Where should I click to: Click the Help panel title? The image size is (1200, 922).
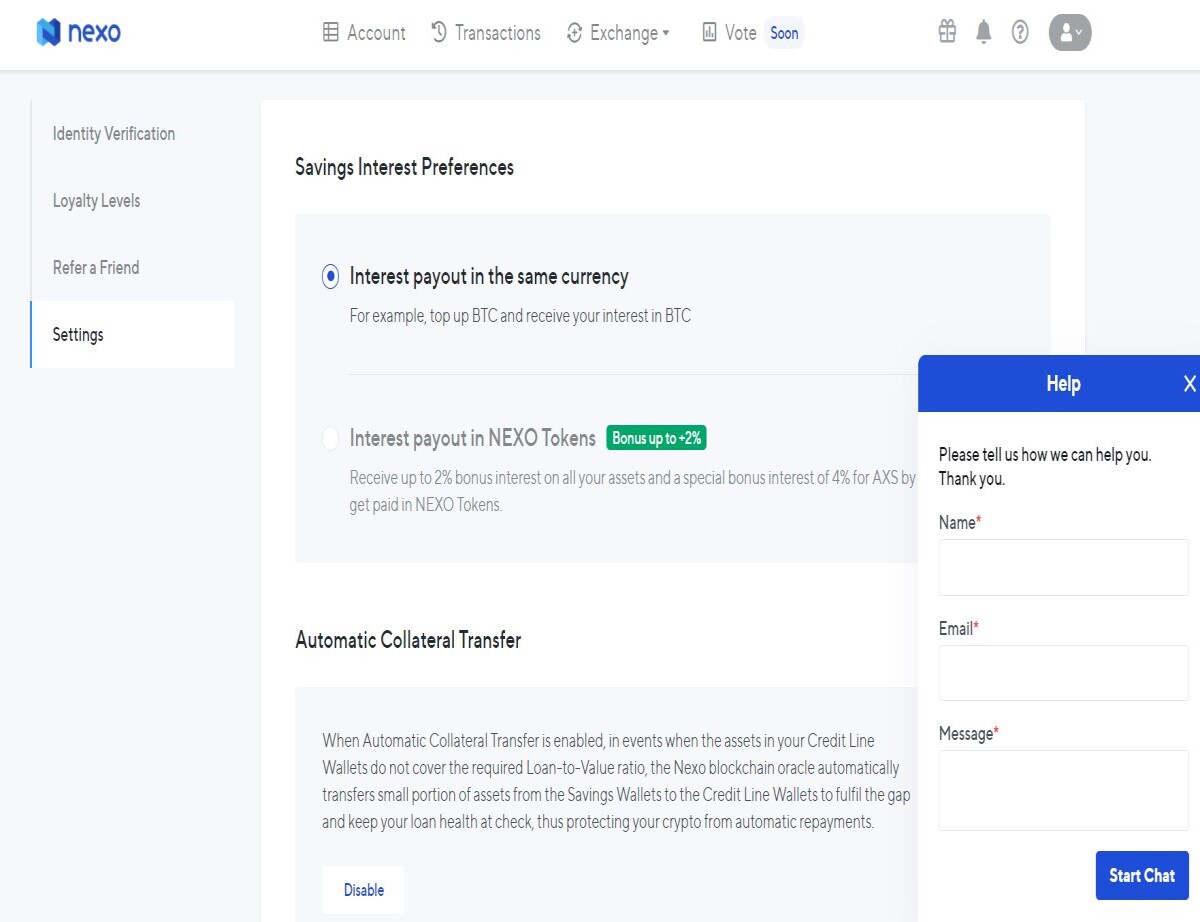[x=1063, y=384]
